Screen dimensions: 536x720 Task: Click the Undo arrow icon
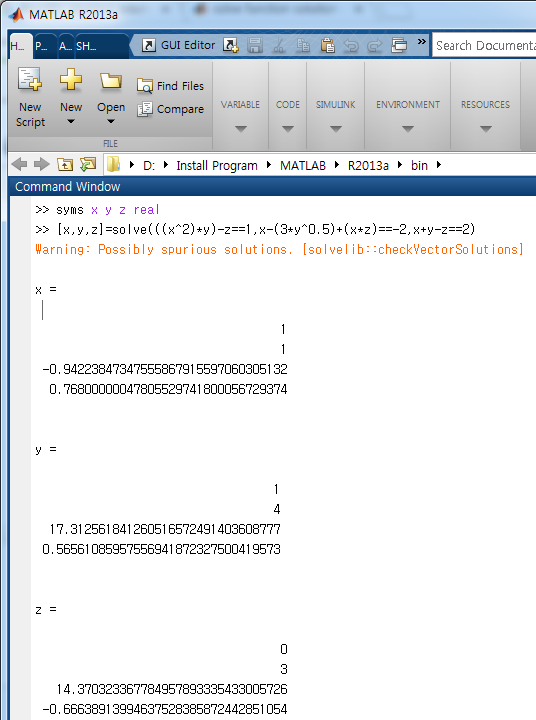click(x=351, y=45)
